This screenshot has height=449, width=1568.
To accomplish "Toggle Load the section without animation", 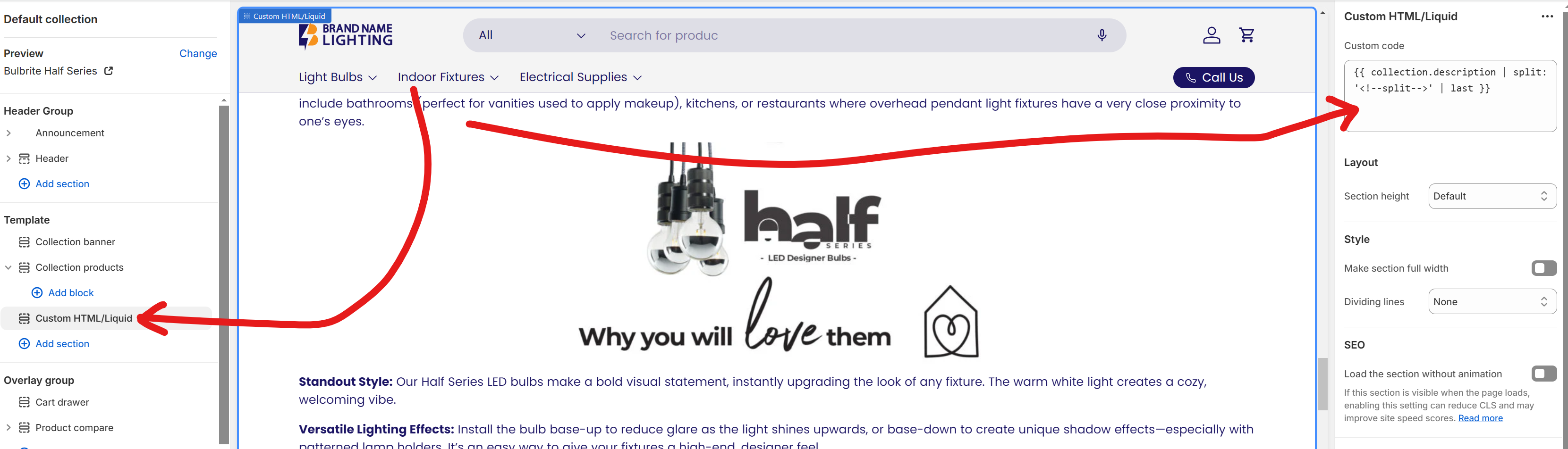I will click(1543, 374).
